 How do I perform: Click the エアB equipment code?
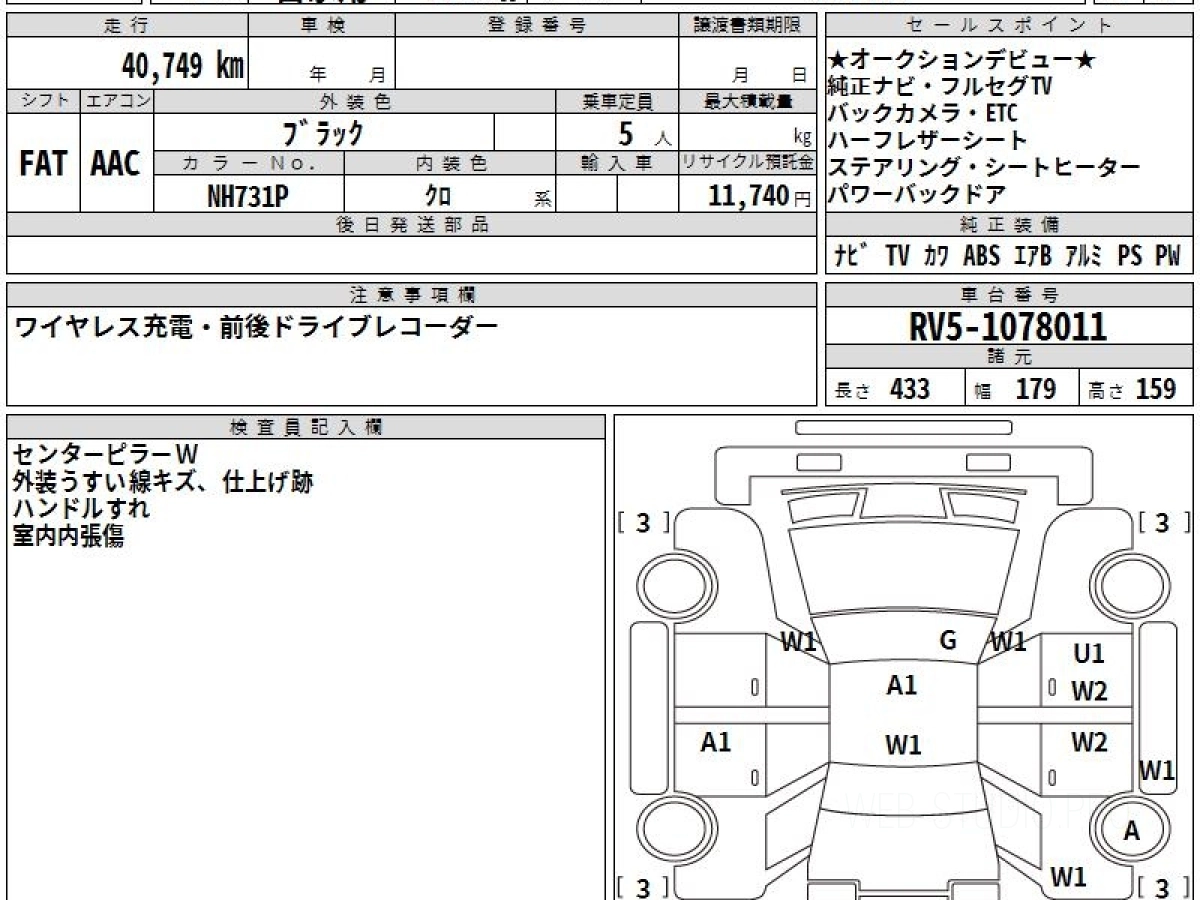point(1032,256)
